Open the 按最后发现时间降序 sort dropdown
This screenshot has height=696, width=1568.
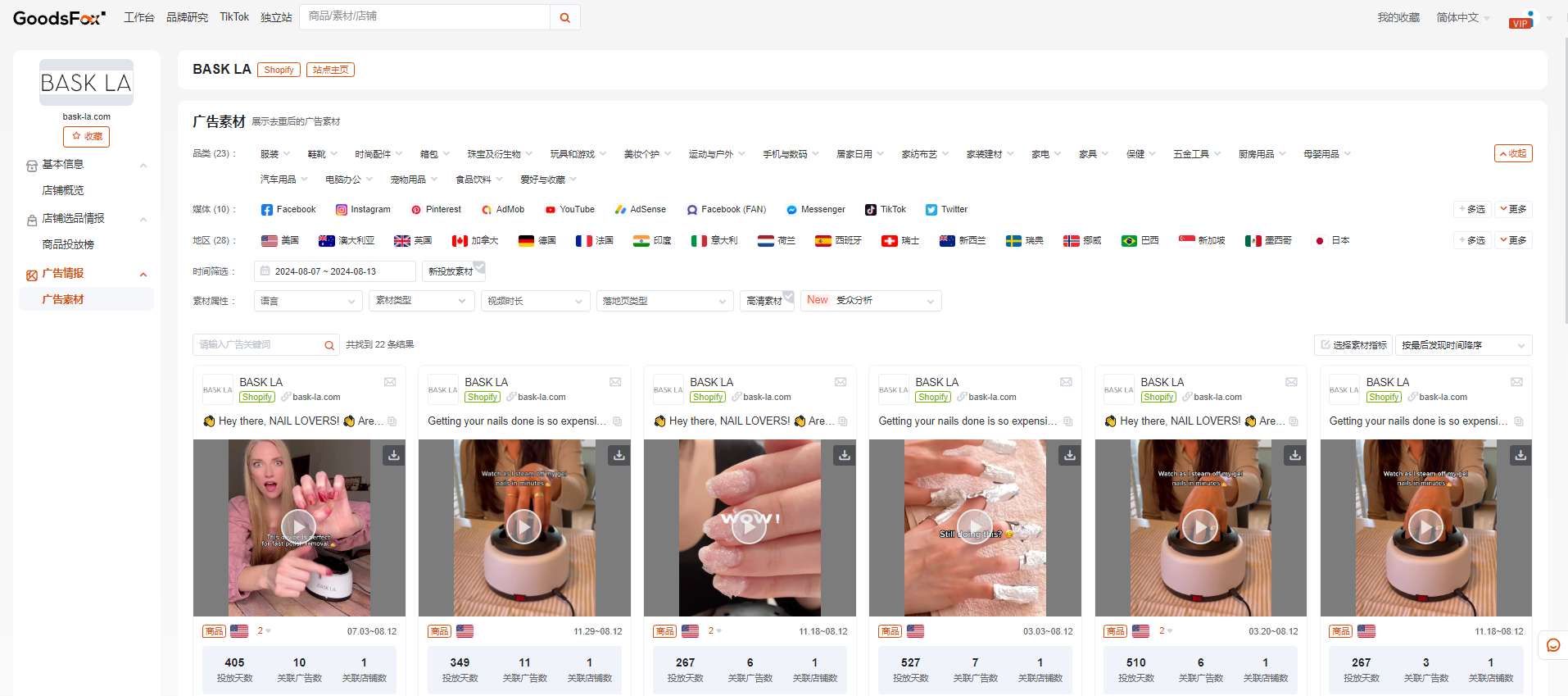pyautogui.click(x=1463, y=345)
